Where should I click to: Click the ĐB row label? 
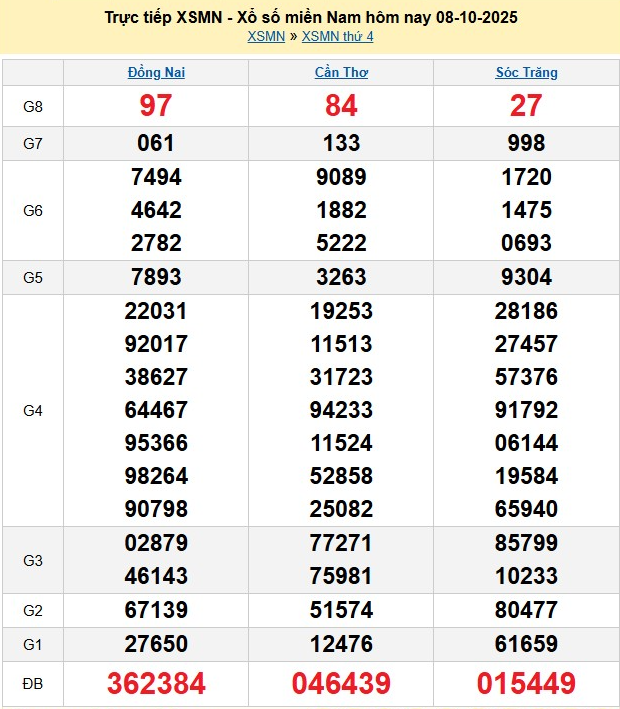pyautogui.click(x=33, y=683)
